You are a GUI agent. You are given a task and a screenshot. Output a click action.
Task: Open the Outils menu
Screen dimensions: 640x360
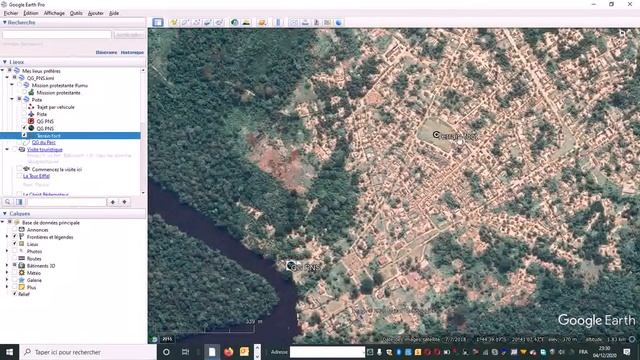(76, 13)
